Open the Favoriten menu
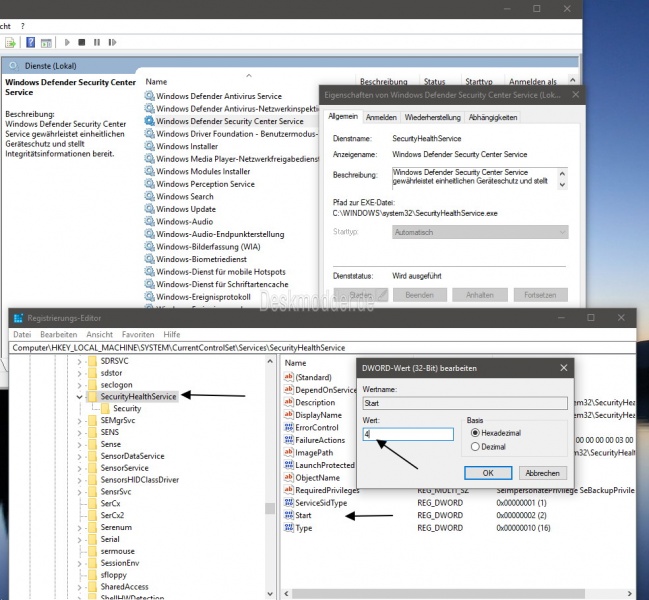649x600 pixels. point(138,334)
